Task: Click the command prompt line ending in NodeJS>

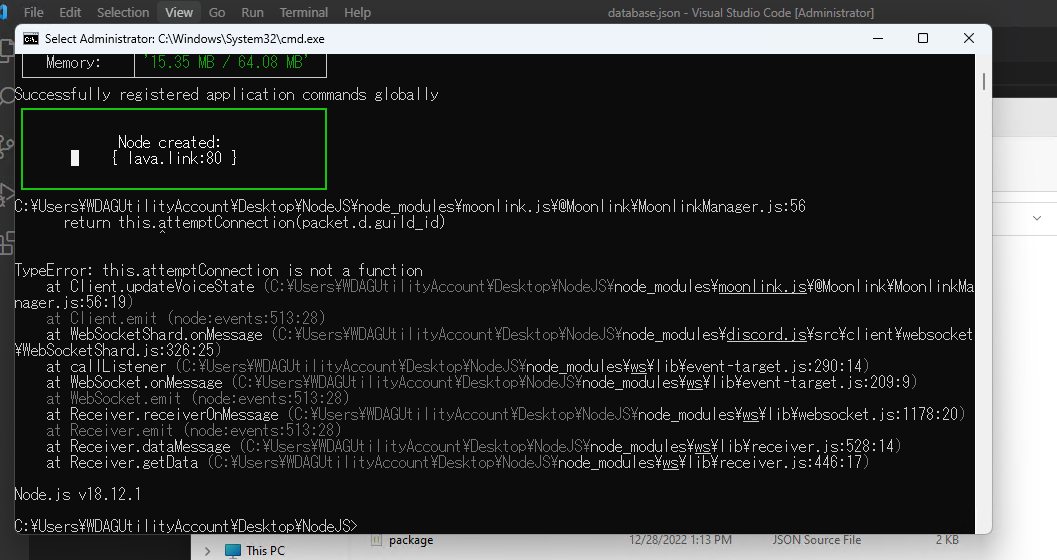Action: point(186,526)
